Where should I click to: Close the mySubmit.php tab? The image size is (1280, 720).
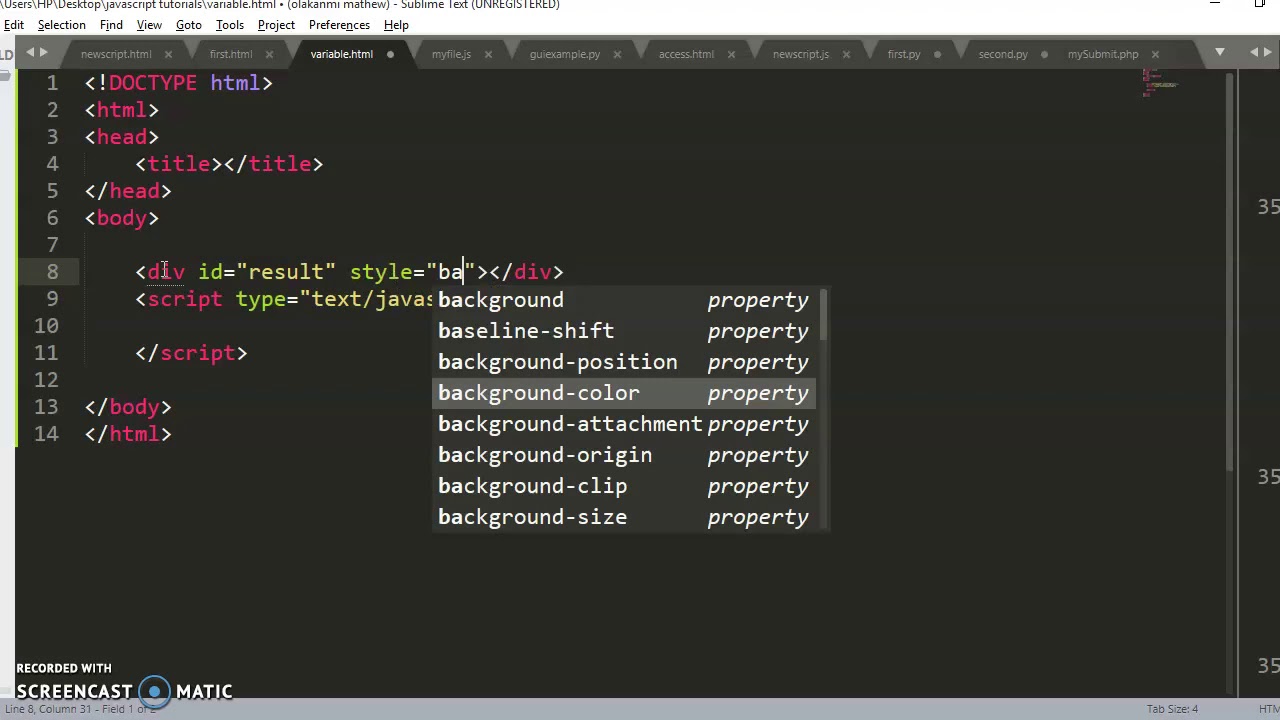[x=1155, y=54]
